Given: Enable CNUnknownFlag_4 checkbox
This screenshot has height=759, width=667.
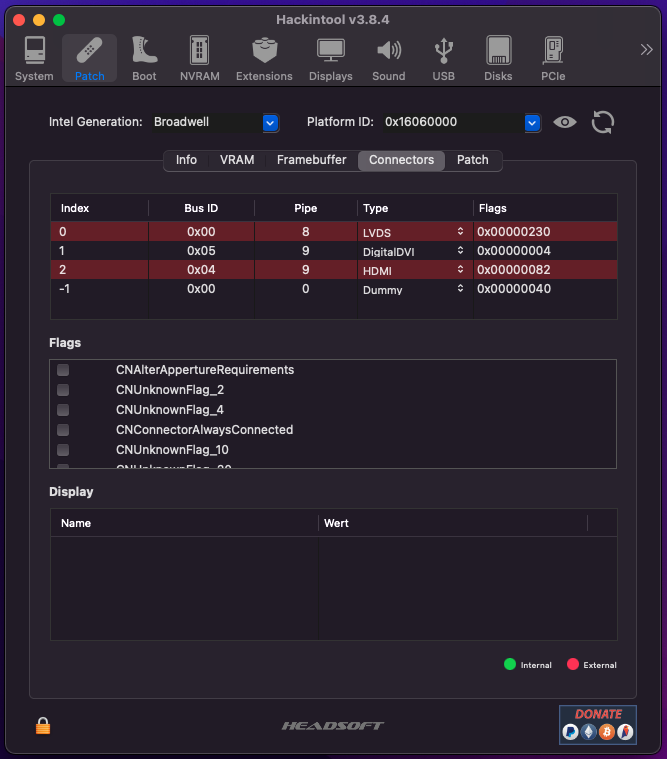Looking at the screenshot, I should coord(63,410).
